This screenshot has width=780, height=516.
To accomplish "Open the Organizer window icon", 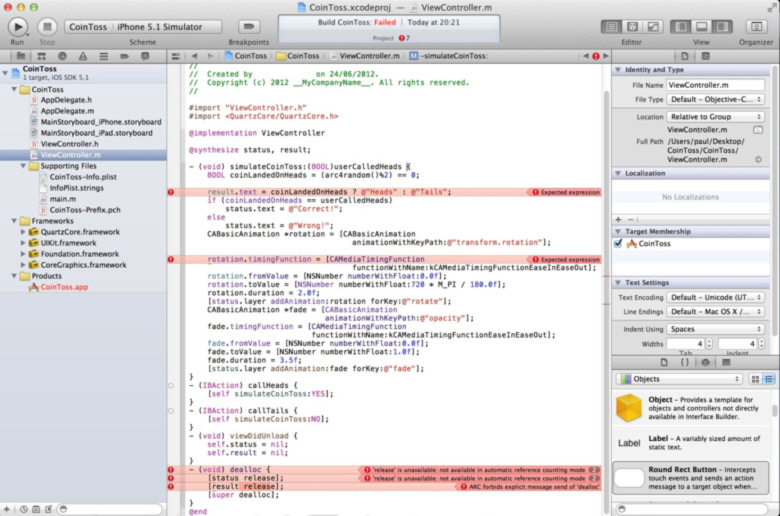I will (x=756, y=26).
